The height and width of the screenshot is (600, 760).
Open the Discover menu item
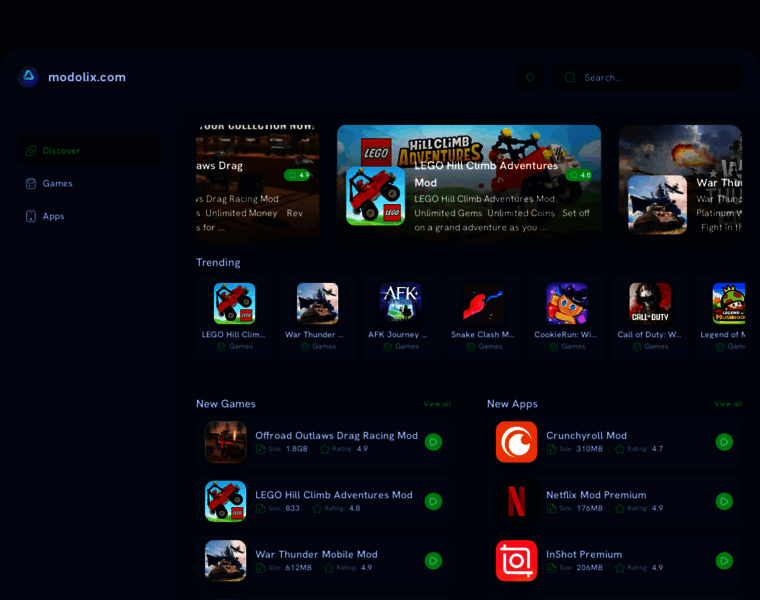pyautogui.click(x=89, y=151)
